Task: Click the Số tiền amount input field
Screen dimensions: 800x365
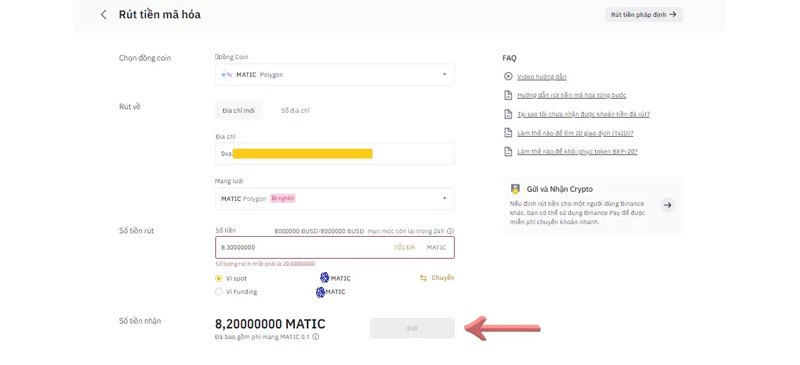Action: pyautogui.click(x=335, y=248)
